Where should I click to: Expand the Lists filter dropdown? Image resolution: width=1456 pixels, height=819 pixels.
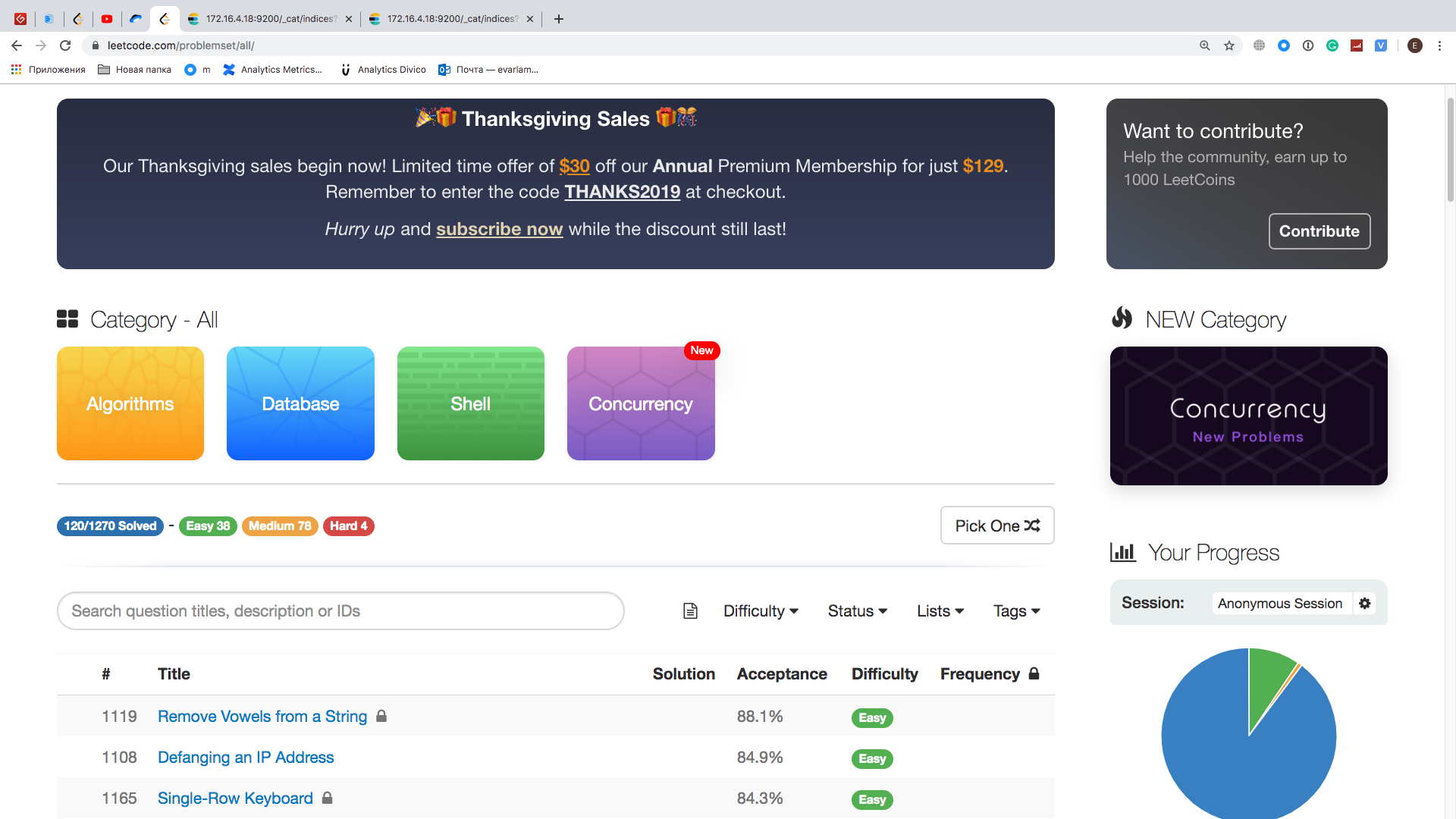pos(940,611)
